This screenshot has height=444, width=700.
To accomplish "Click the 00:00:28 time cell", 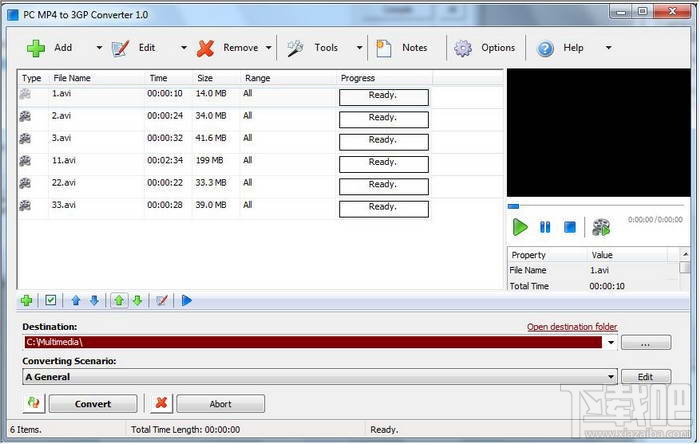I will pyautogui.click(x=165, y=205).
